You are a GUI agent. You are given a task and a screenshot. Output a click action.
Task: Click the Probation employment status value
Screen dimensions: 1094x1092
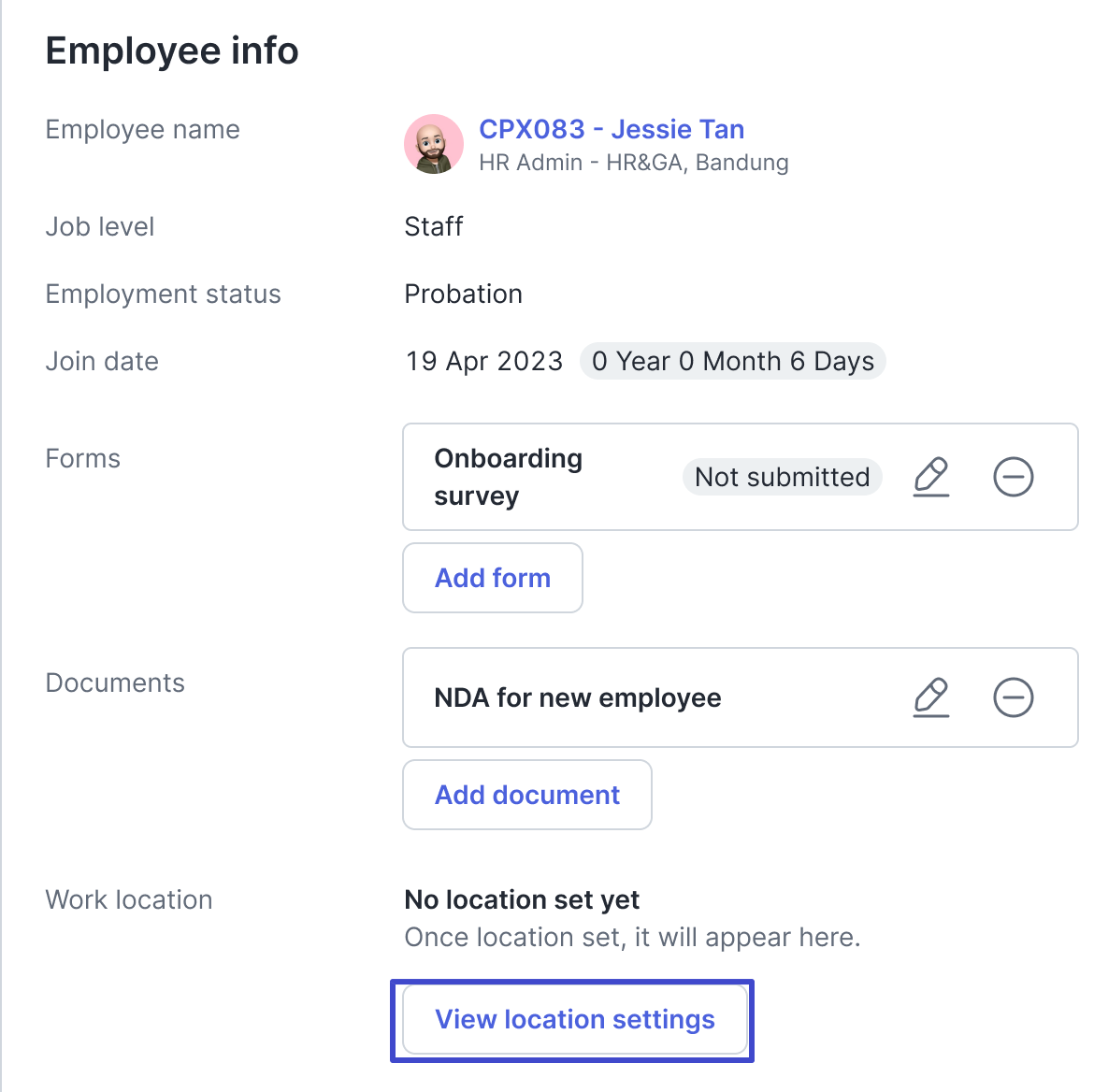(463, 294)
